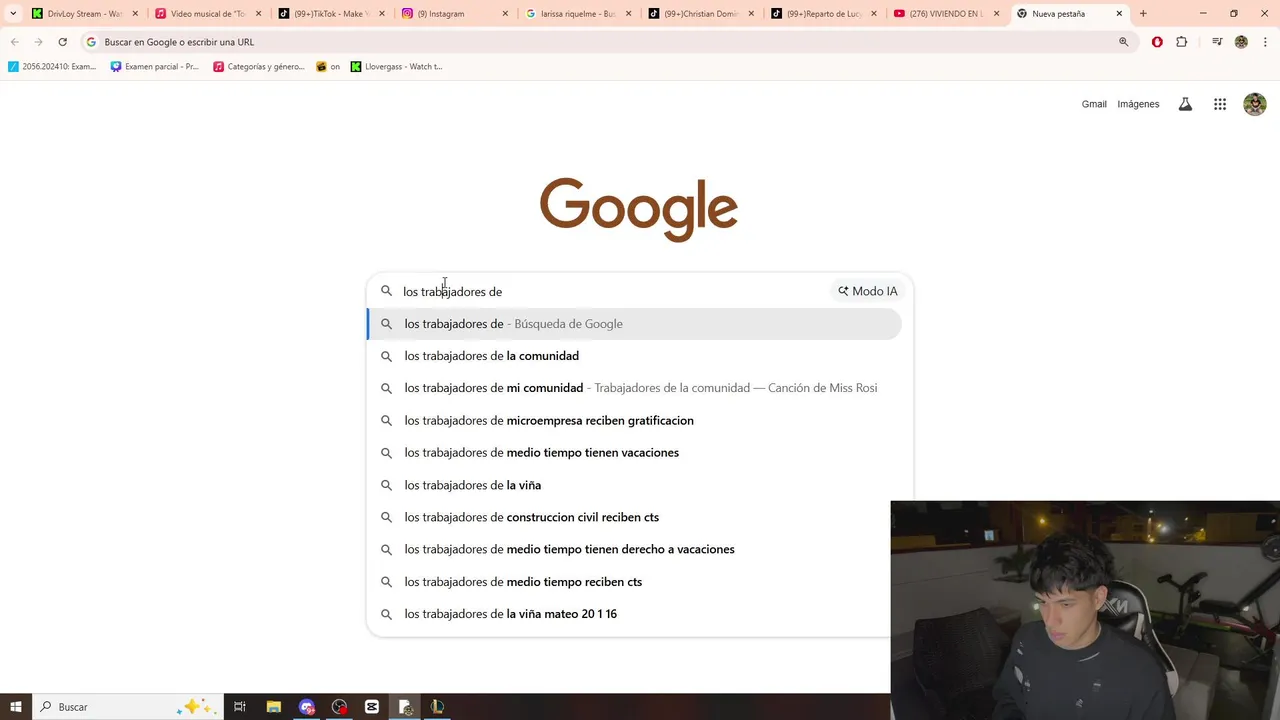The width and height of the screenshot is (1280, 720).
Task: Select suggestion 'medio tiempo reciben cts'
Action: 628,582
